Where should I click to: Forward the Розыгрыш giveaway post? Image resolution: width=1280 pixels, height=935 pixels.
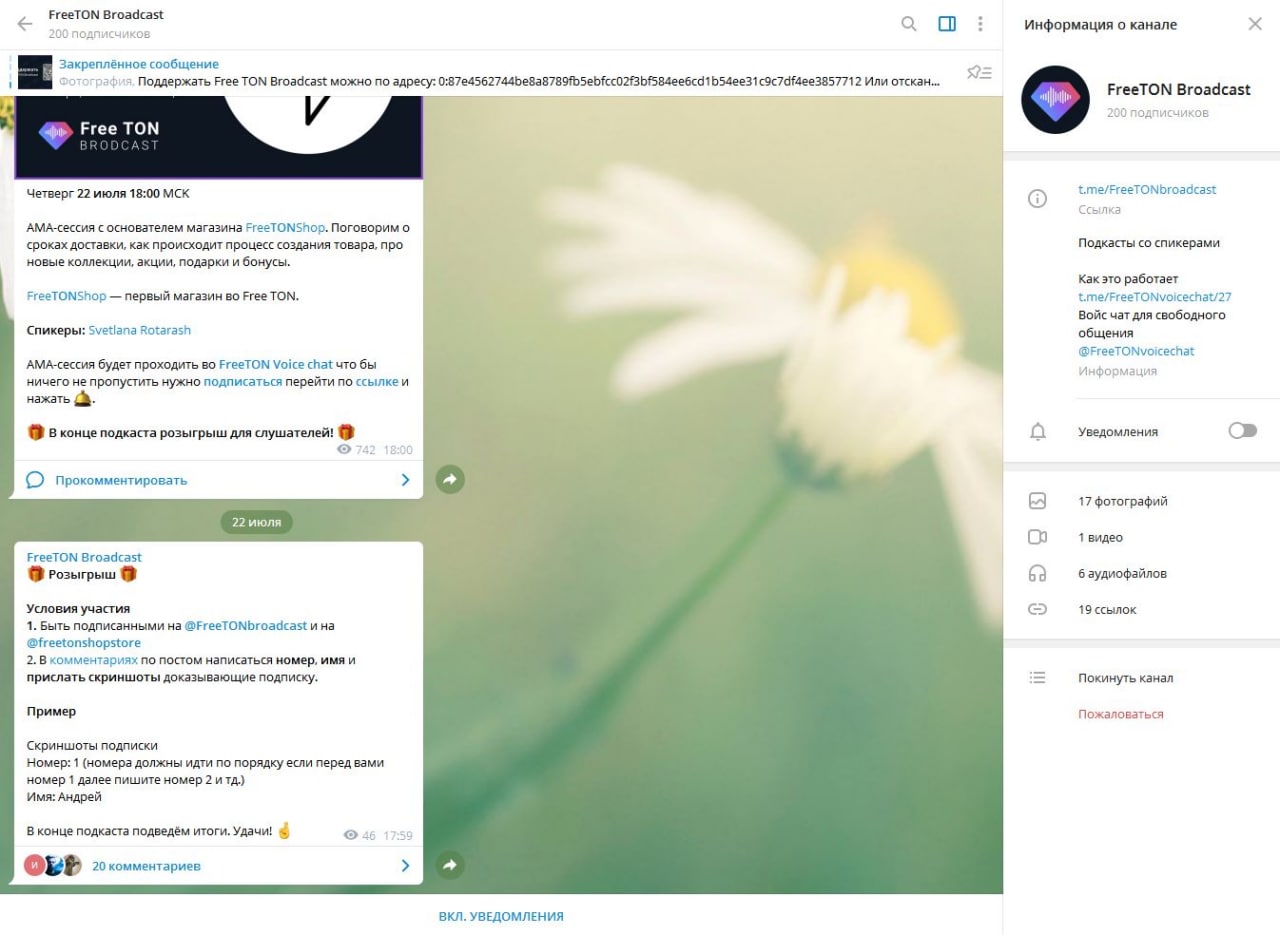click(x=450, y=865)
